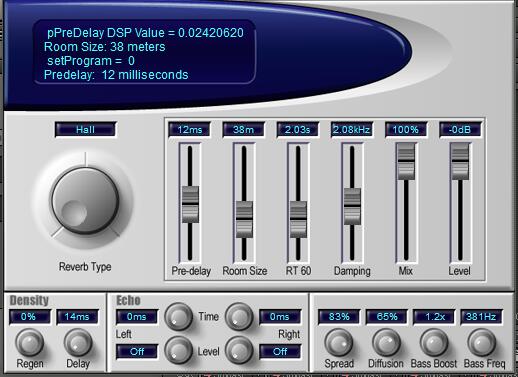Select the 2.08kHz damping value field
Image resolution: width=518 pixels, height=377 pixels.
click(352, 129)
